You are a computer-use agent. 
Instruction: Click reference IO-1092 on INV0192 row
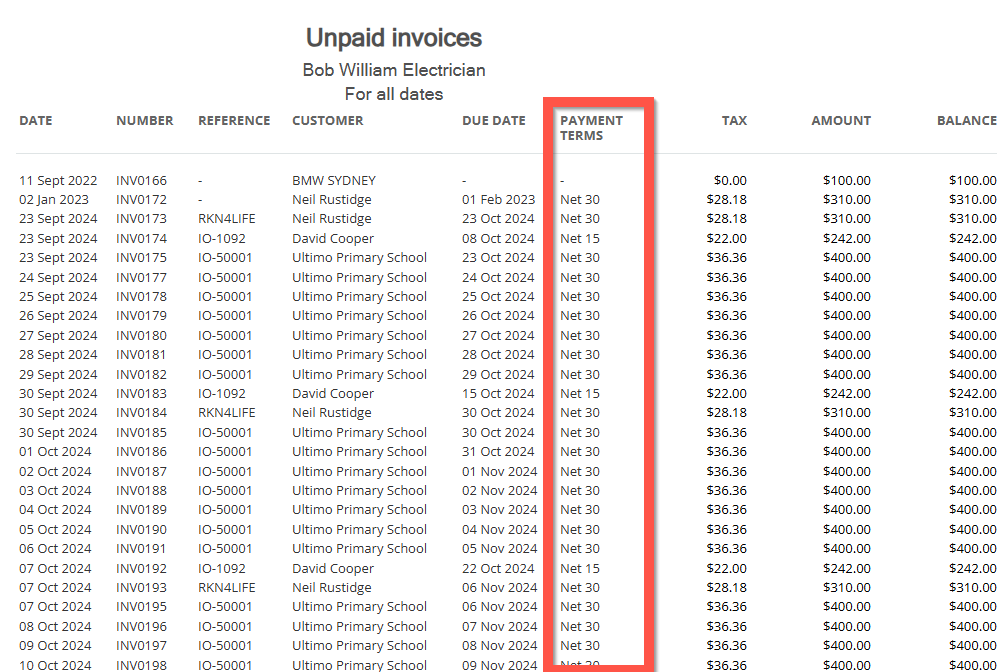[222, 569]
